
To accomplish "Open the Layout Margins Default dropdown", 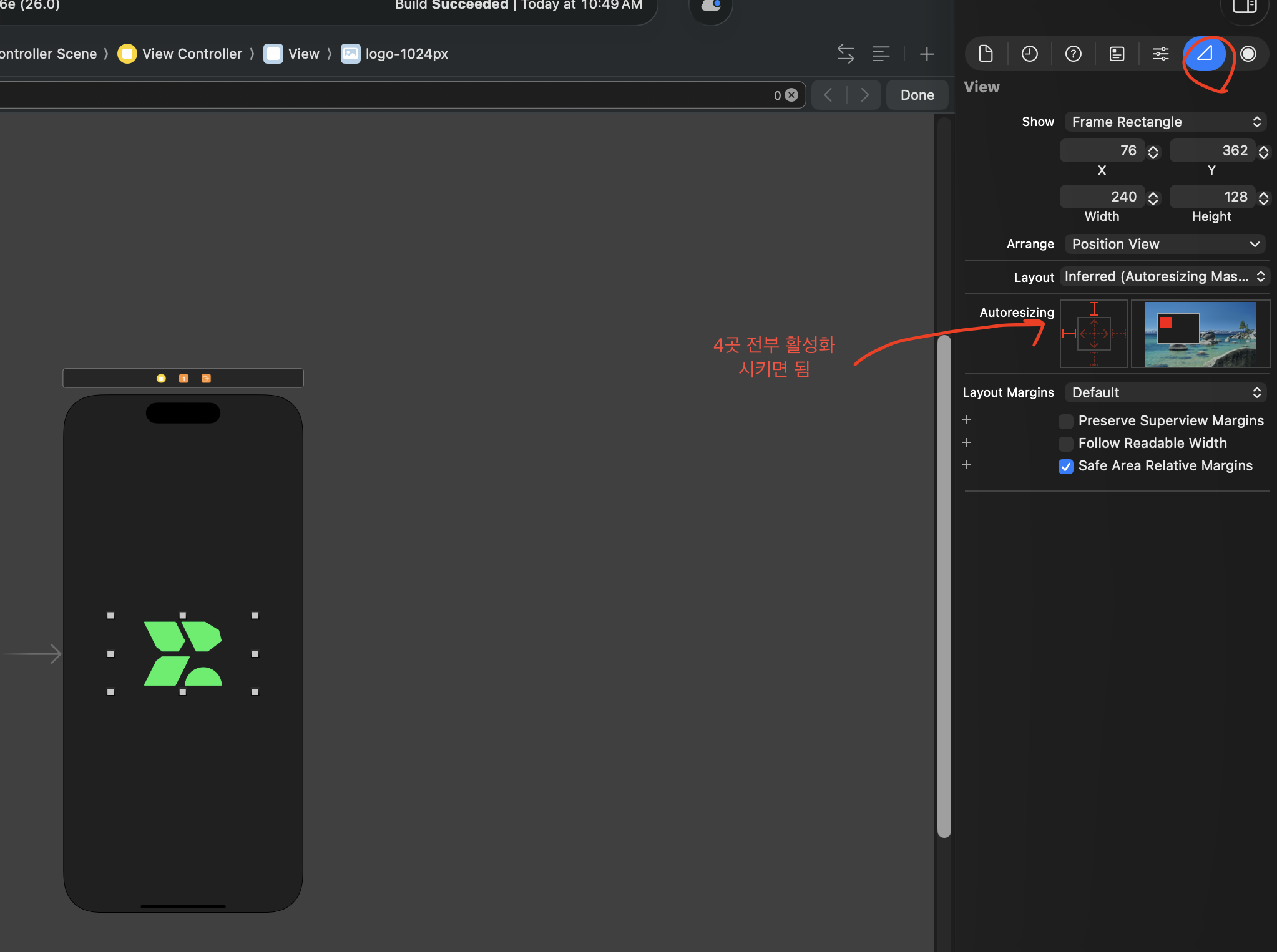I will [1165, 392].
